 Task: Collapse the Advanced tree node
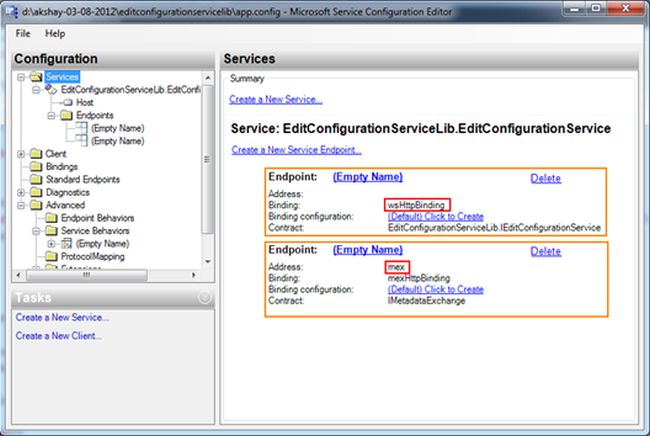21,206
